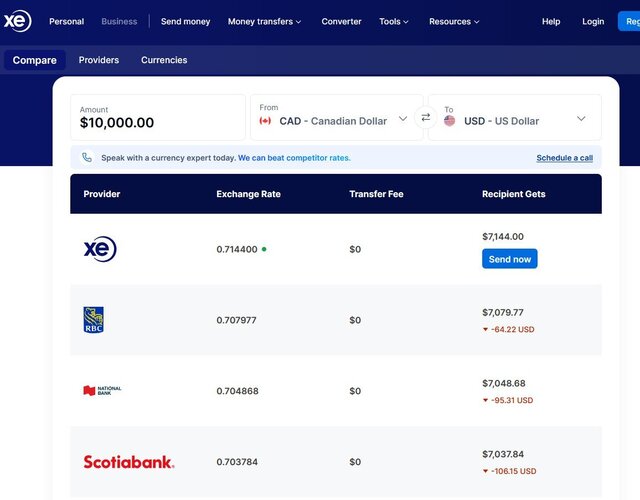
Task: Click the Send now button
Action: click(510, 259)
